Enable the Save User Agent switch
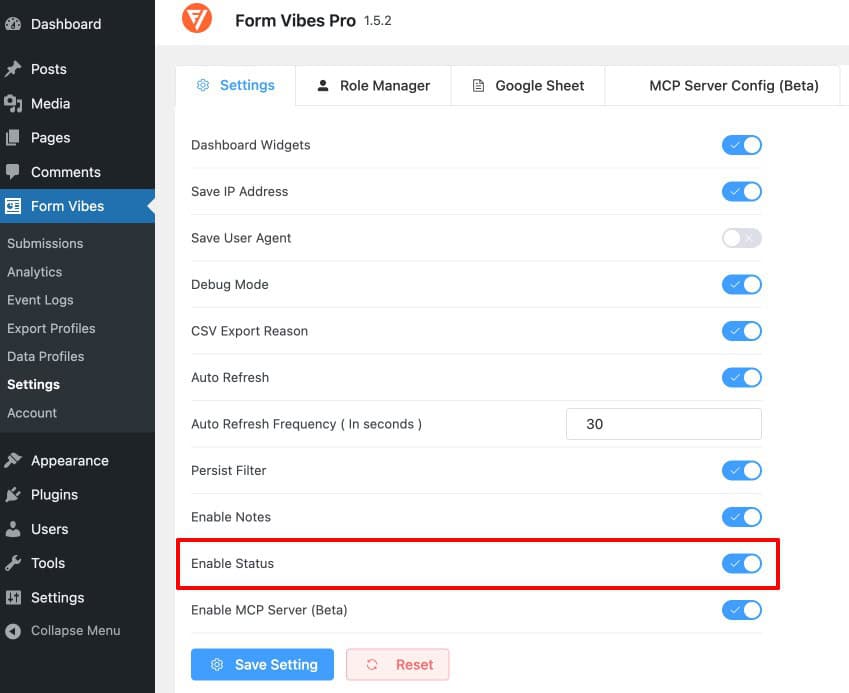Screen dimensions: 849x693 coord(742,238)
